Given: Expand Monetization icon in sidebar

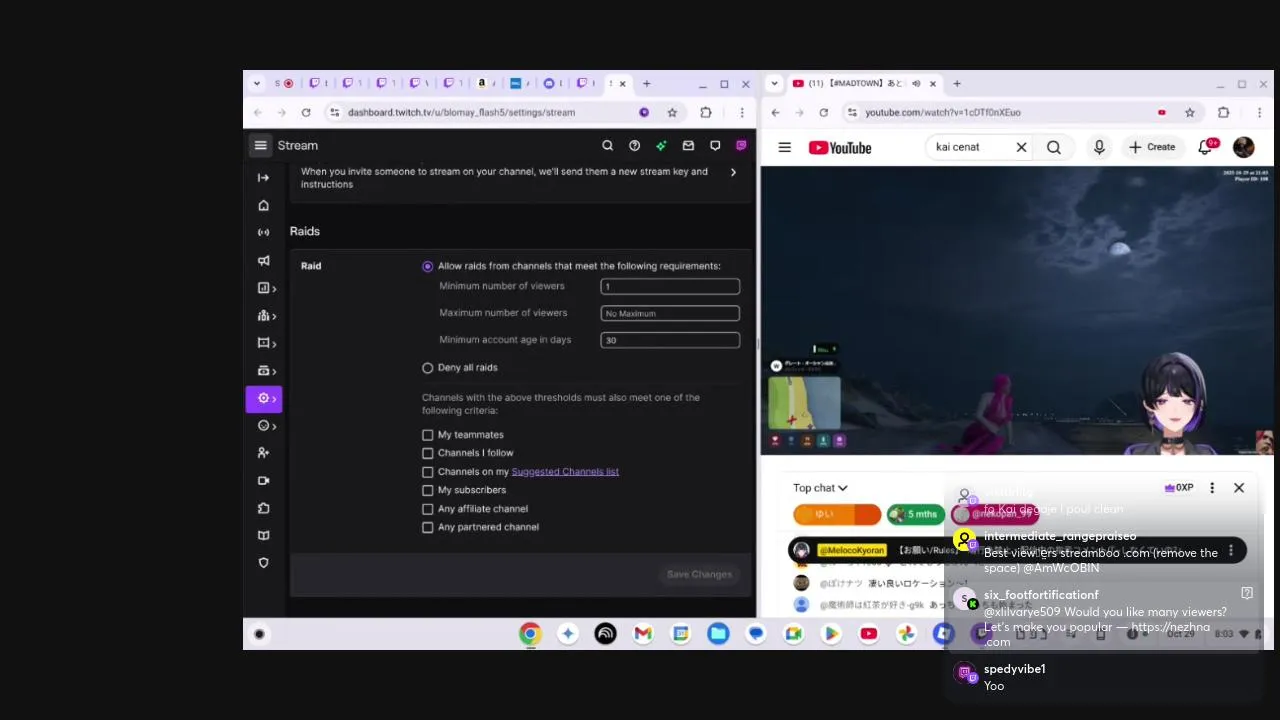Looking at the screenshot, I should click(264, 370).
